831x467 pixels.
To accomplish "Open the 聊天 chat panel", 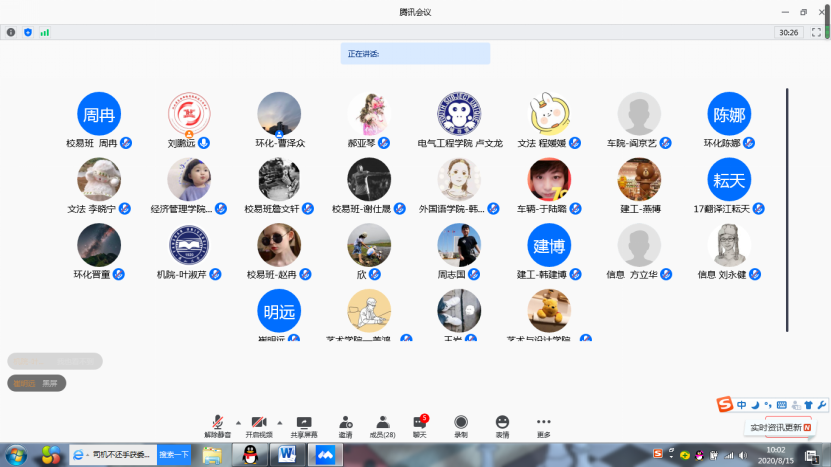I will [x=420, y=426].
